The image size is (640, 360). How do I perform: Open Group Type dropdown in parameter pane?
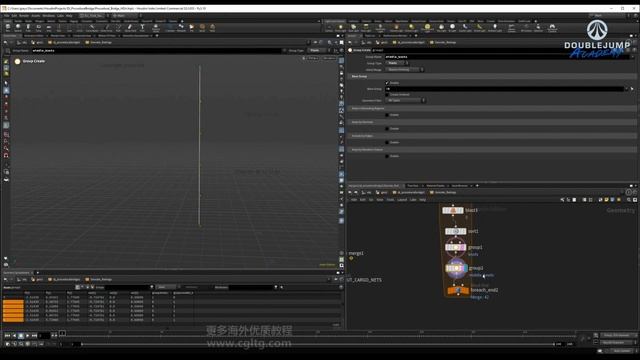click(397, 63)
